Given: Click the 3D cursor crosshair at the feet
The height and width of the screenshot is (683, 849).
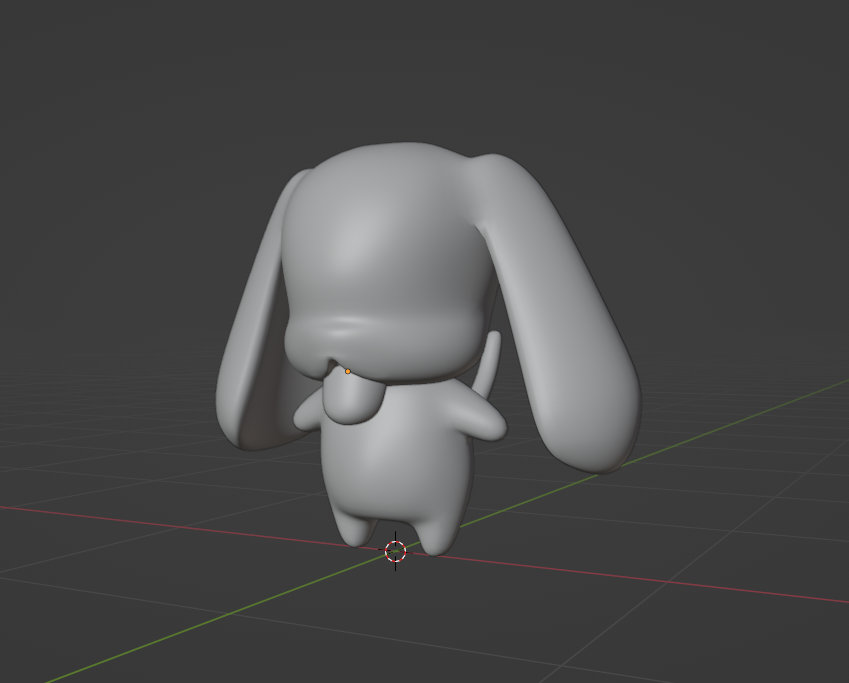Looking at the screenshot, I should pos(395,551).
